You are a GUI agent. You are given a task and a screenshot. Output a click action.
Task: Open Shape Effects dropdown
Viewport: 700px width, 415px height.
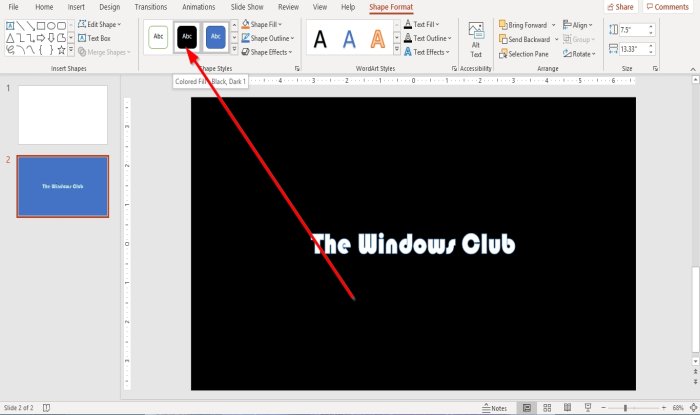(267, 52)
